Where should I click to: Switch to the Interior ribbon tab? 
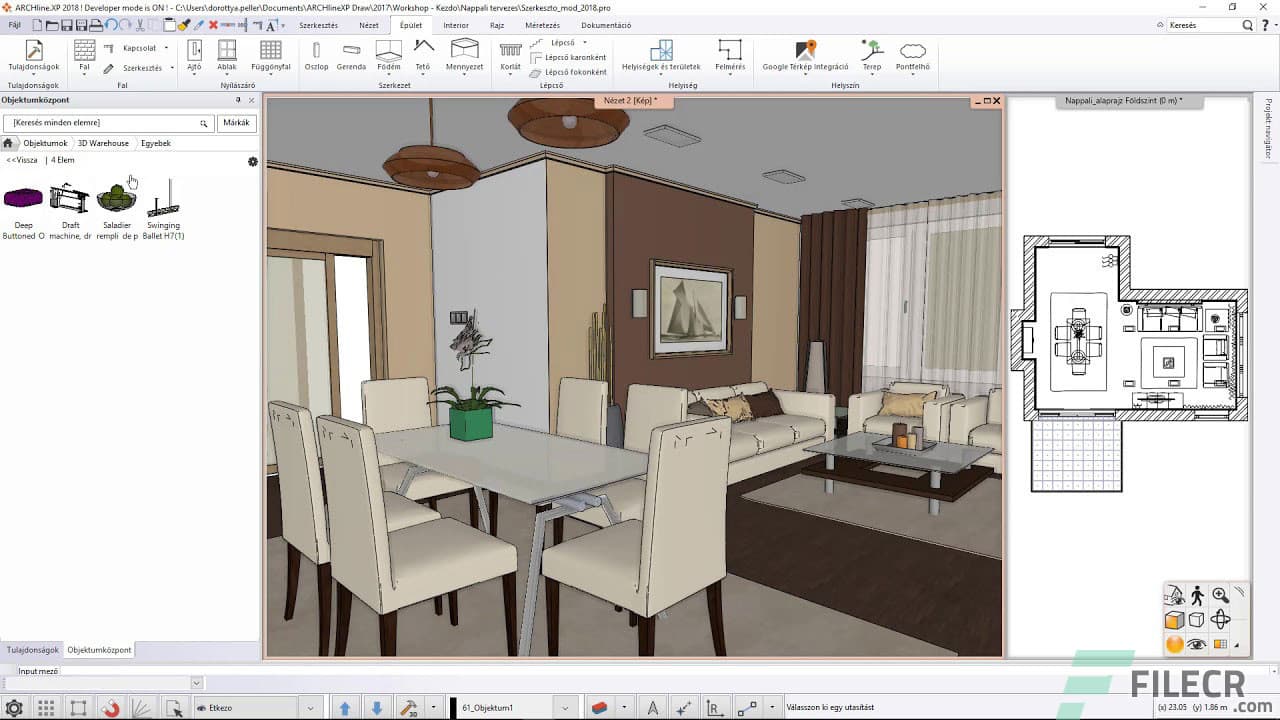(456, 25)
